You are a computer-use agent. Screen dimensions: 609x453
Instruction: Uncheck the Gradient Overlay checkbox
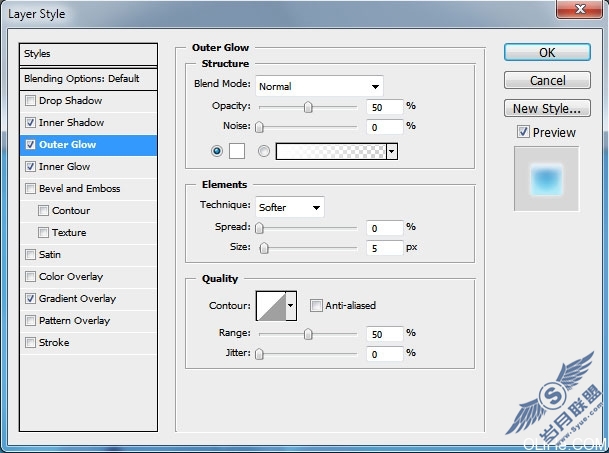pyautogui.click(x=30, y=298)
